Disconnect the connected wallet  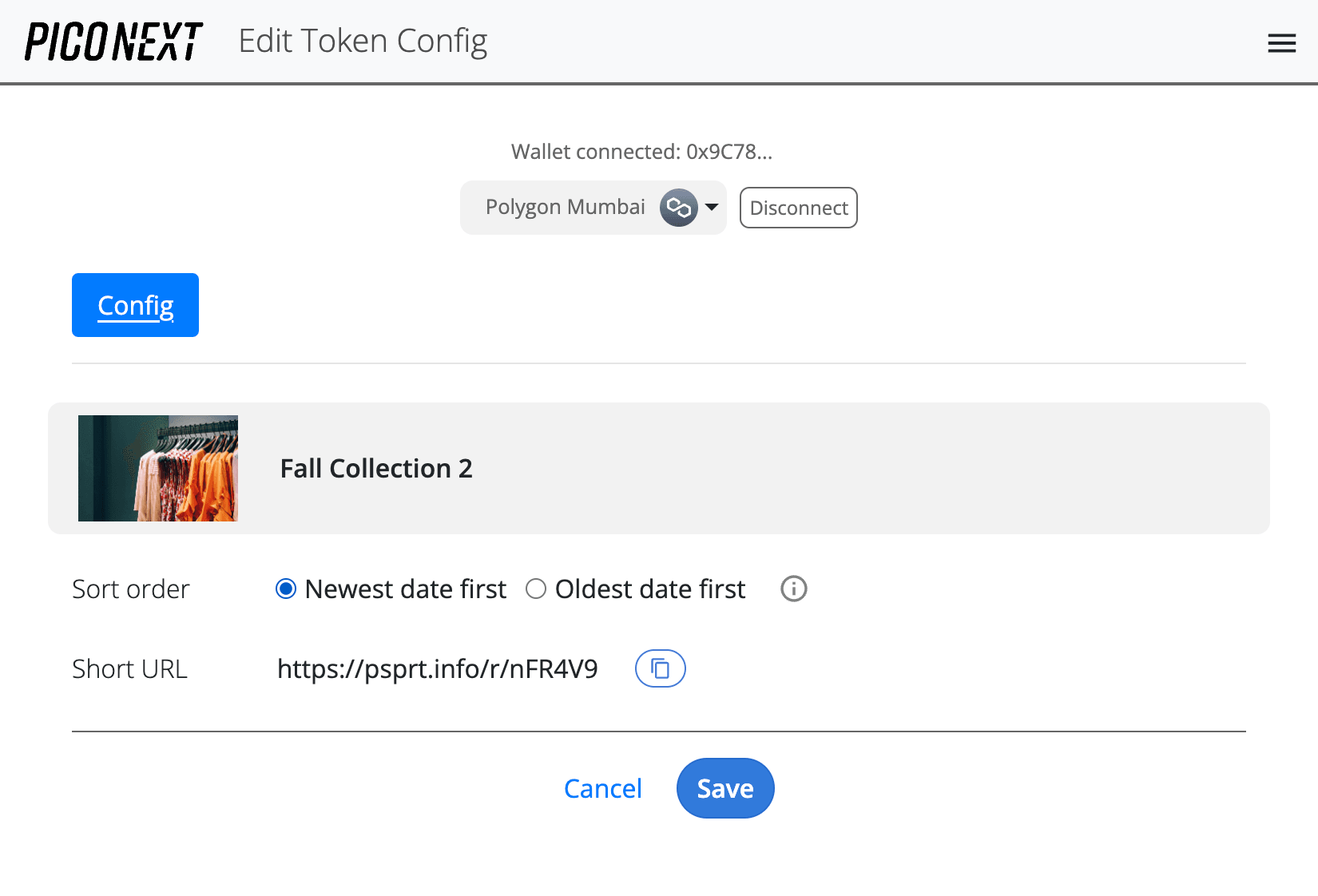tap(798, 208)
